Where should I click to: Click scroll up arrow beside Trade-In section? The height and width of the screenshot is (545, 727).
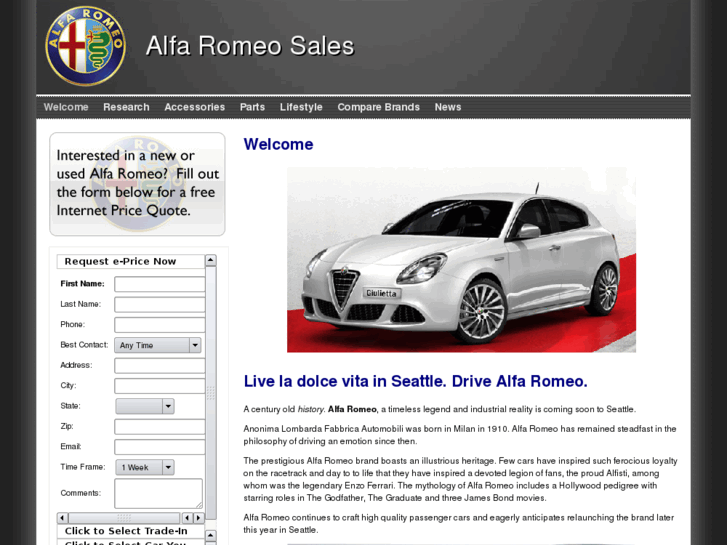pyautogui.click(x=210, y=536)
